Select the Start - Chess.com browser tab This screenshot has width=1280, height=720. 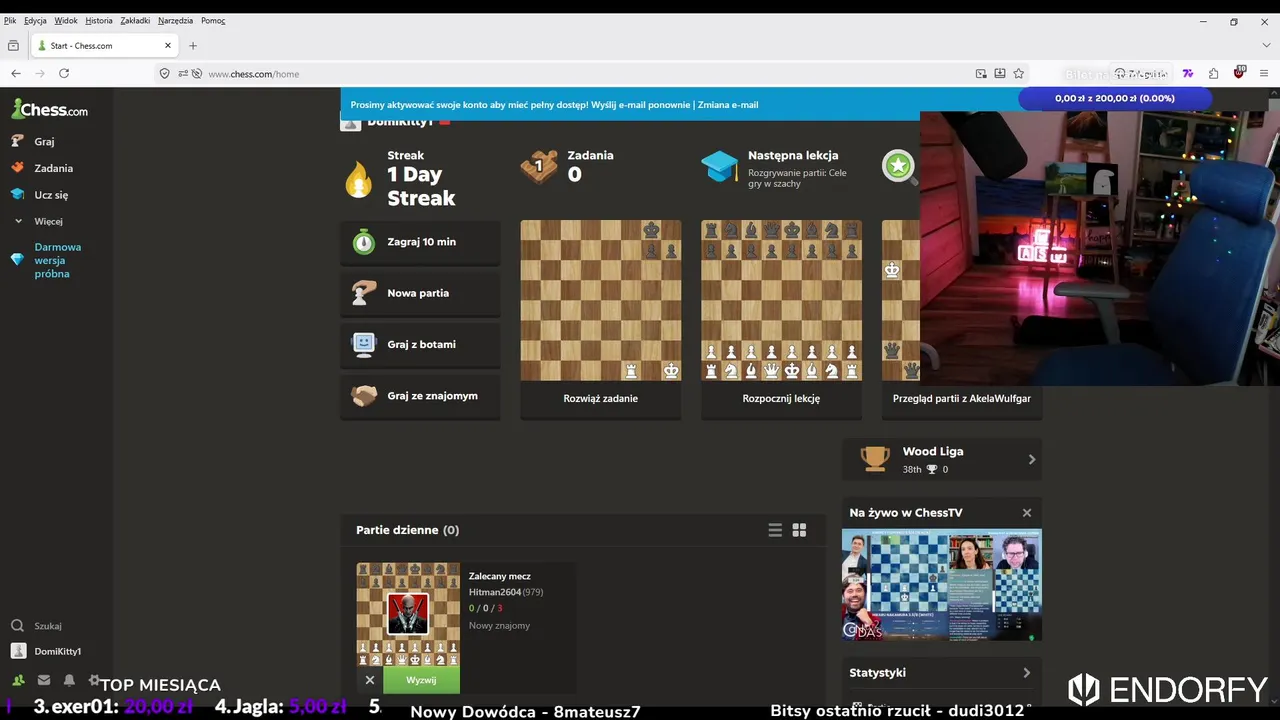[x=105, y=45]
